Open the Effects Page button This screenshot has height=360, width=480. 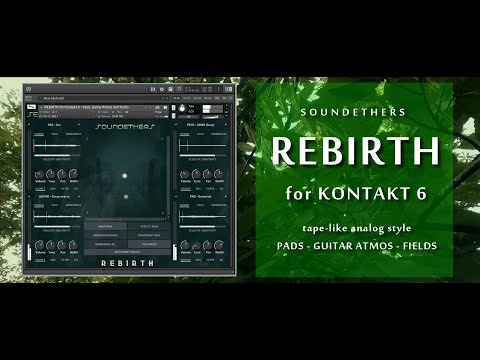149,226
